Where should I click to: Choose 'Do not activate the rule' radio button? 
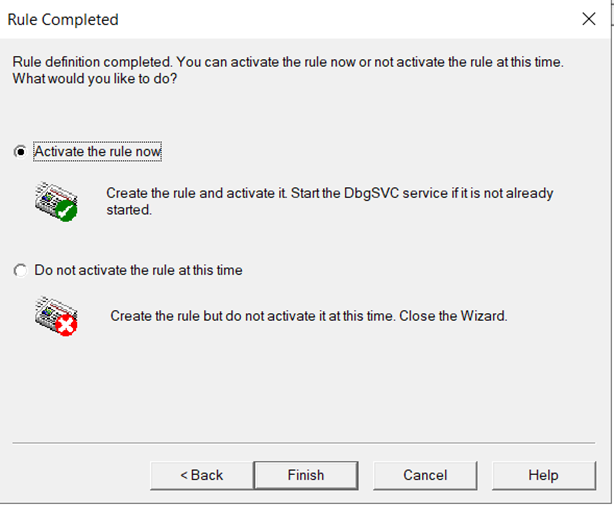20,270
